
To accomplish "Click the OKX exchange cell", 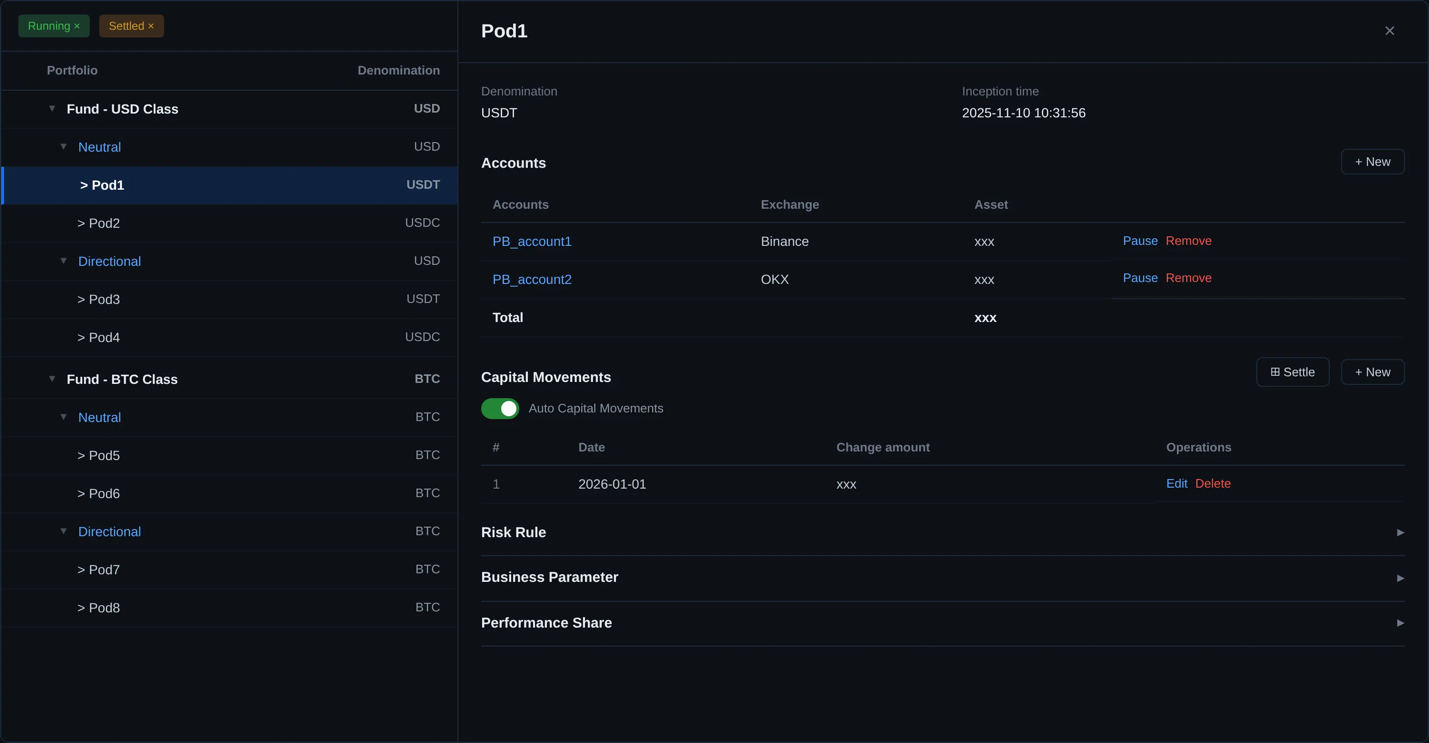I will (x=775, y=279).
